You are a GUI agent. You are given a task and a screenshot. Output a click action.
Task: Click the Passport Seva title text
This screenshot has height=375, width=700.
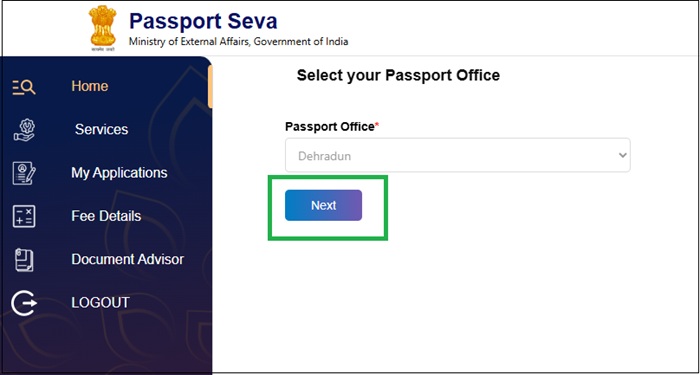[x=203, y=21]
